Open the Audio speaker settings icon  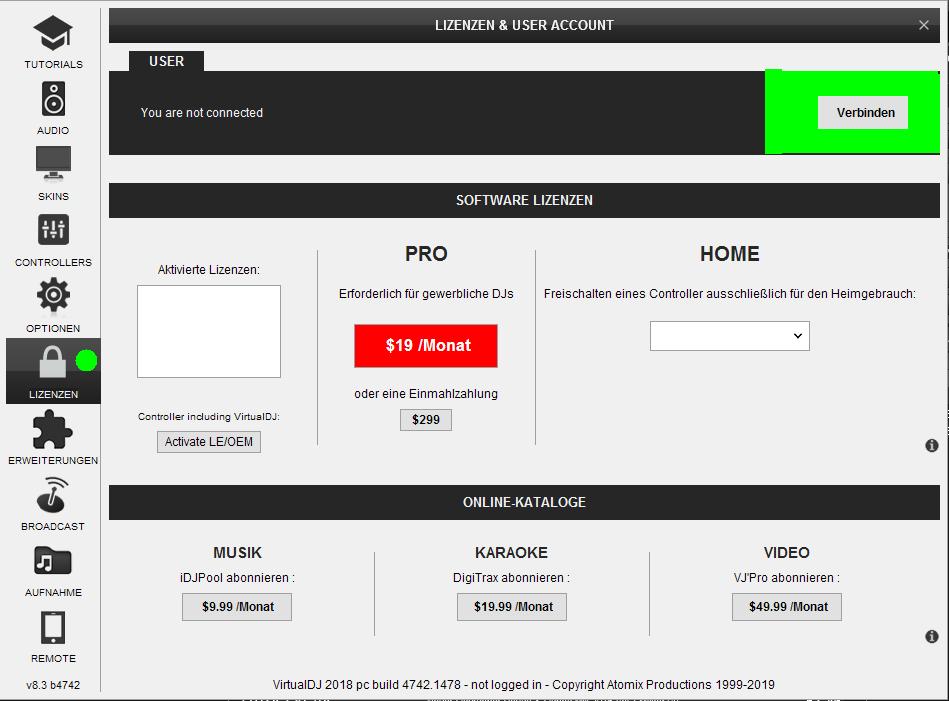coord(53,99)
